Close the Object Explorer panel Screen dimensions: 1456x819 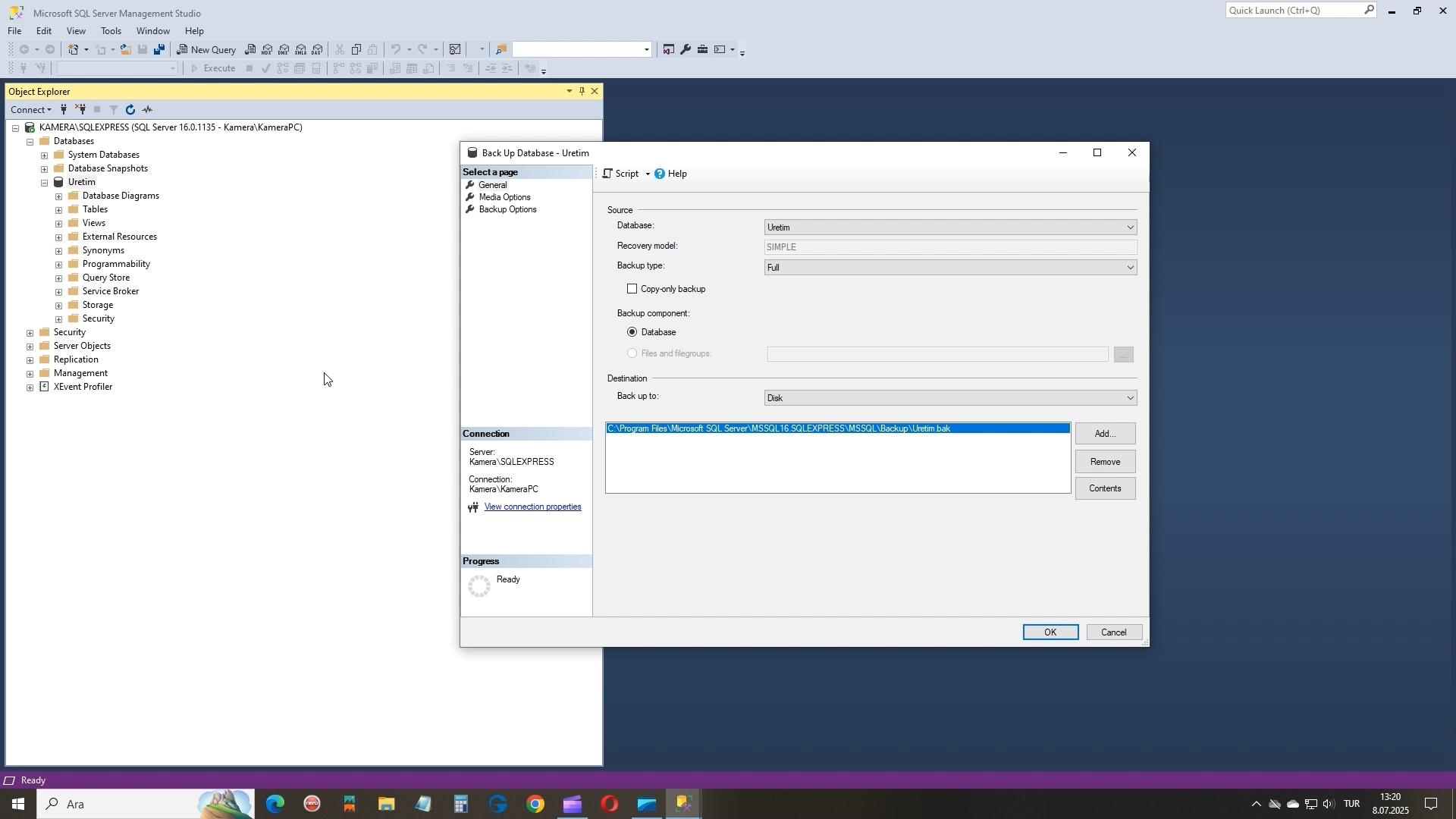click(595, 91)
